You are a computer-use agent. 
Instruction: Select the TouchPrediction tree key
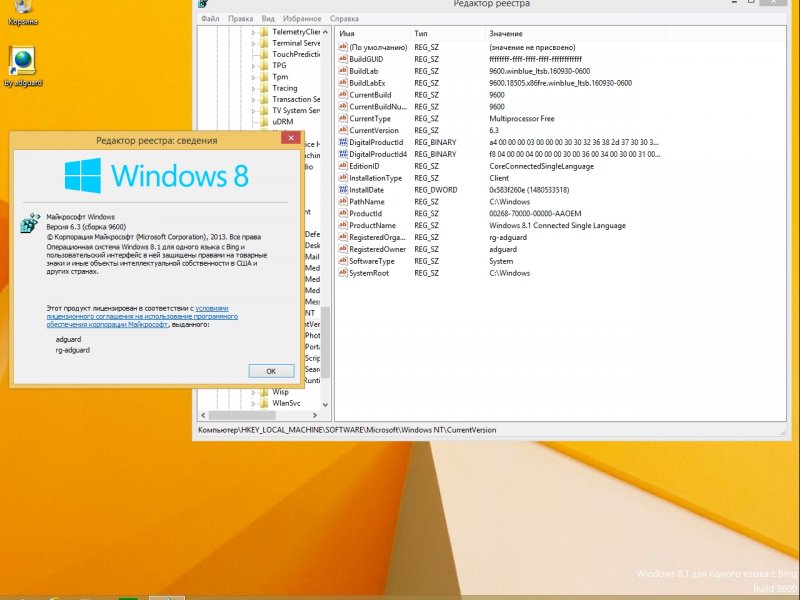tap(296, 54)
